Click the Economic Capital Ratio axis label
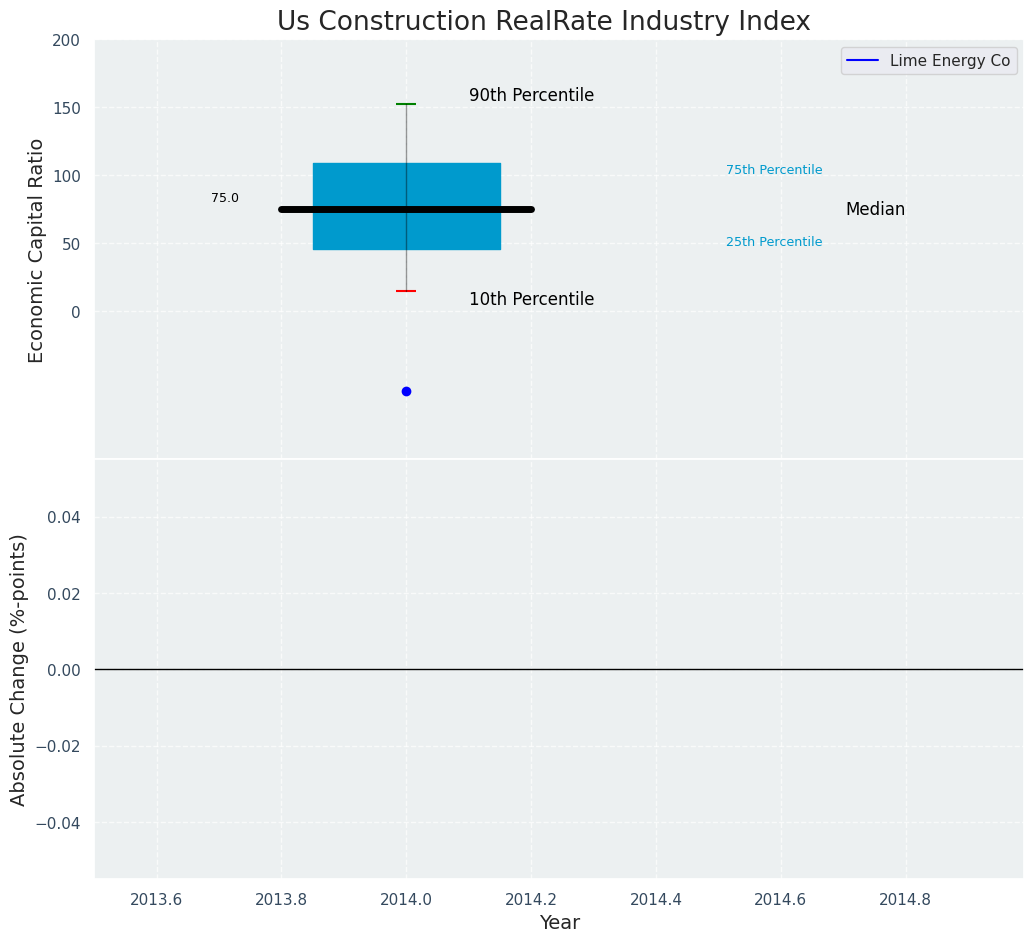 (x=36, y=250)
